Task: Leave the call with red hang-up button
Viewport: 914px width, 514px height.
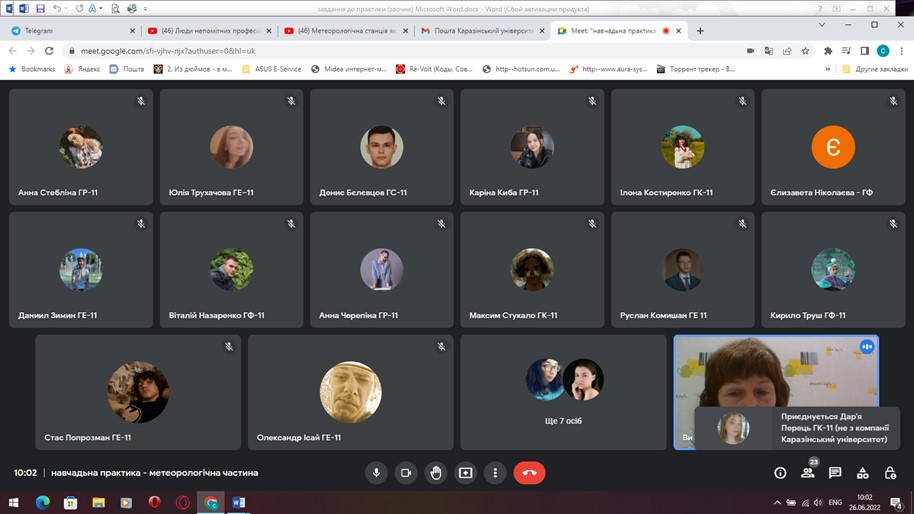Action: [529, 473]
